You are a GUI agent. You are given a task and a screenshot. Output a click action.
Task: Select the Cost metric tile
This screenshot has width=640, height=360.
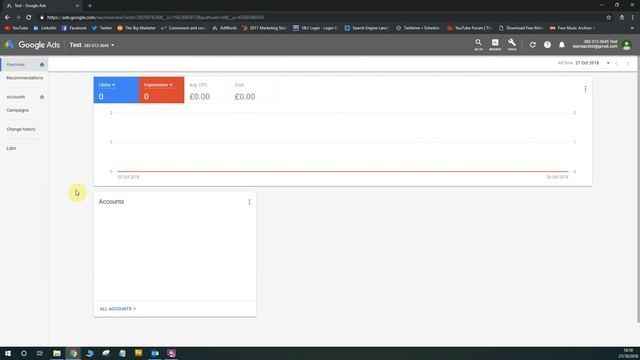252,90
